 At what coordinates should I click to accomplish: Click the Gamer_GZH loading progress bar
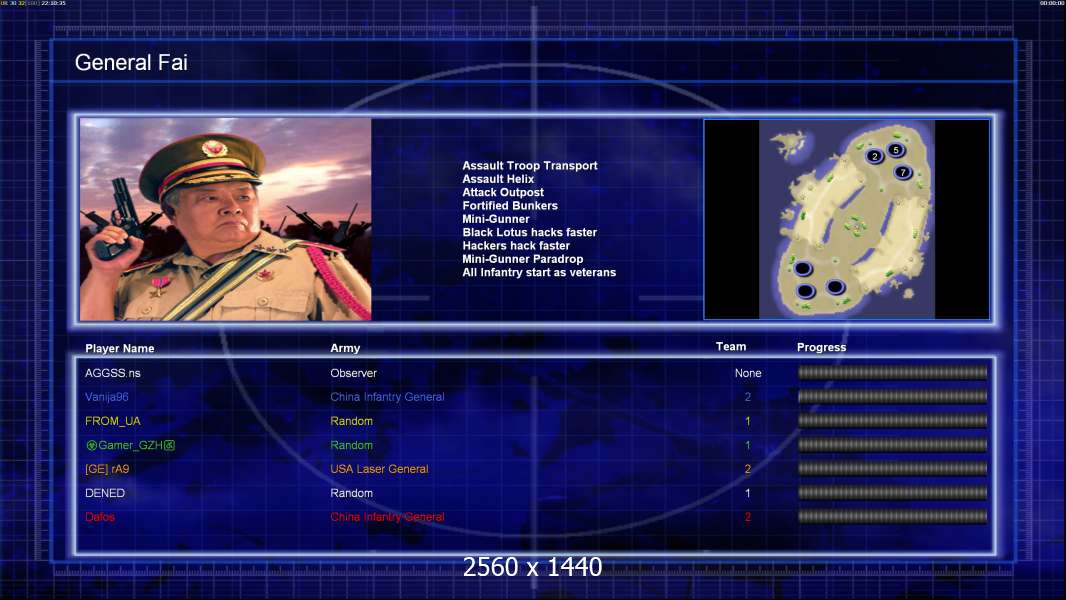click(893, 445)
